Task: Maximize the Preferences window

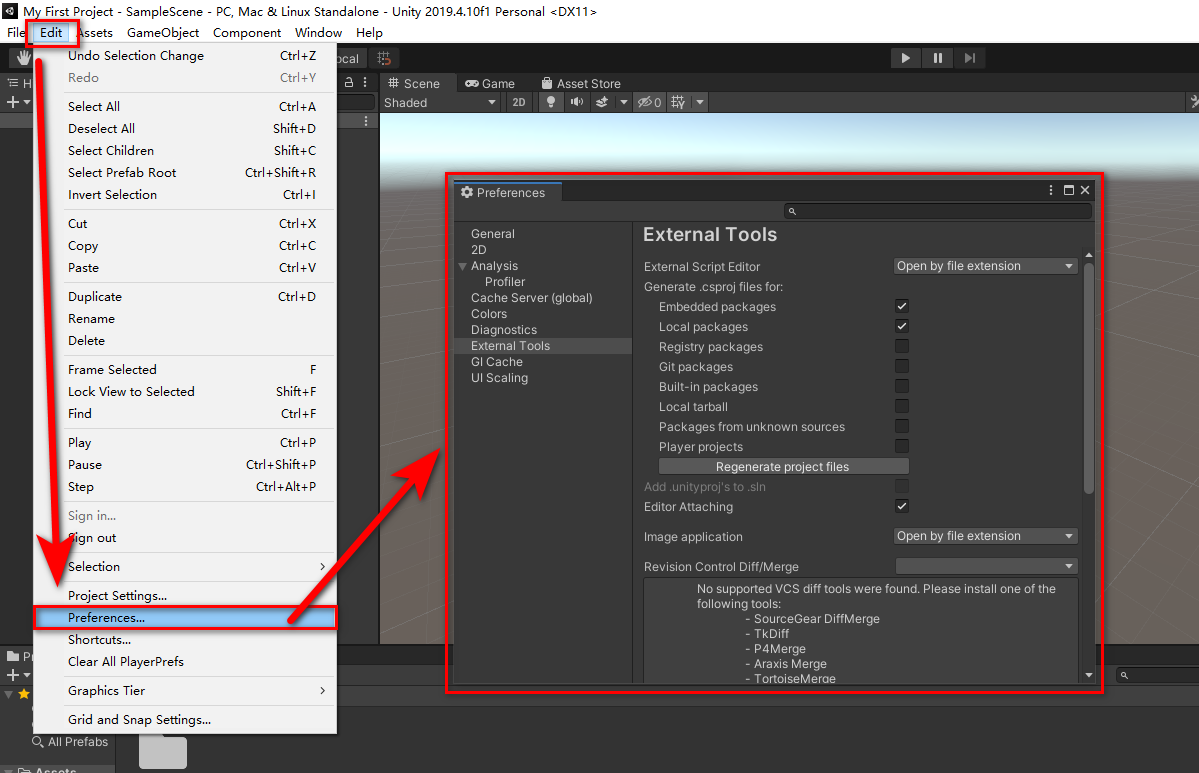Action: click(1069, 190)
